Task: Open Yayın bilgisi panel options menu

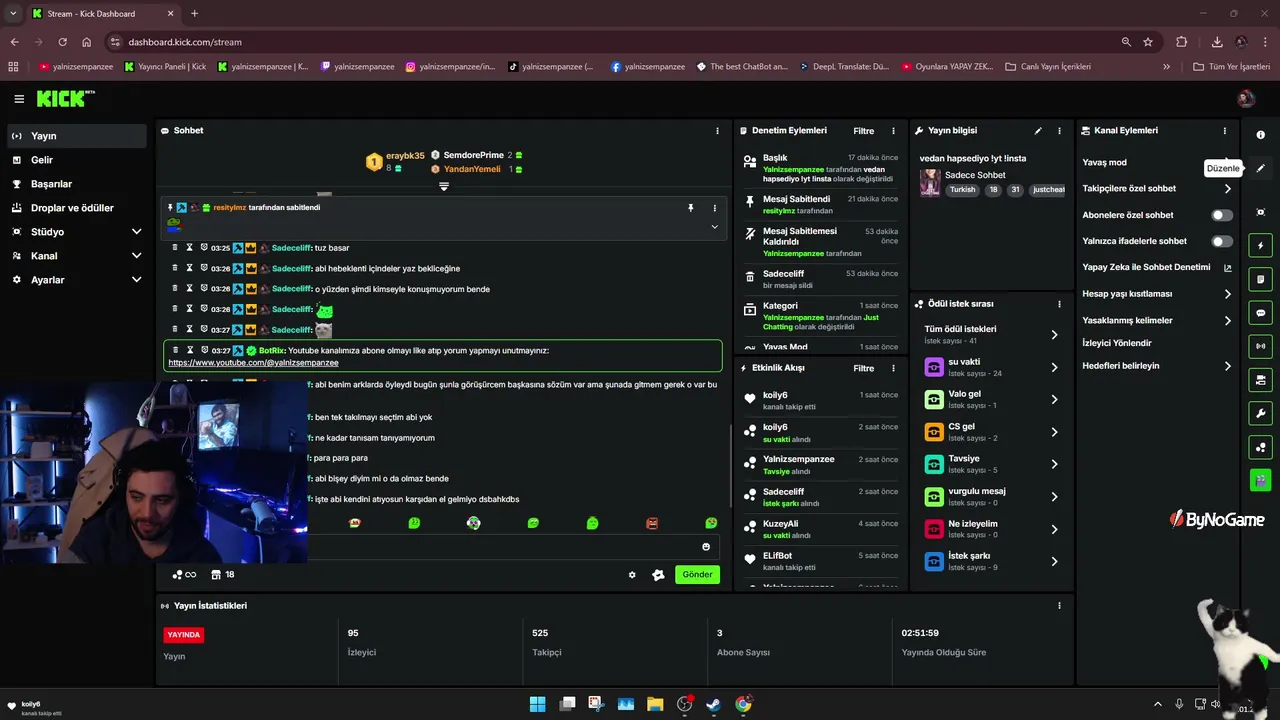Action: 1059,131
